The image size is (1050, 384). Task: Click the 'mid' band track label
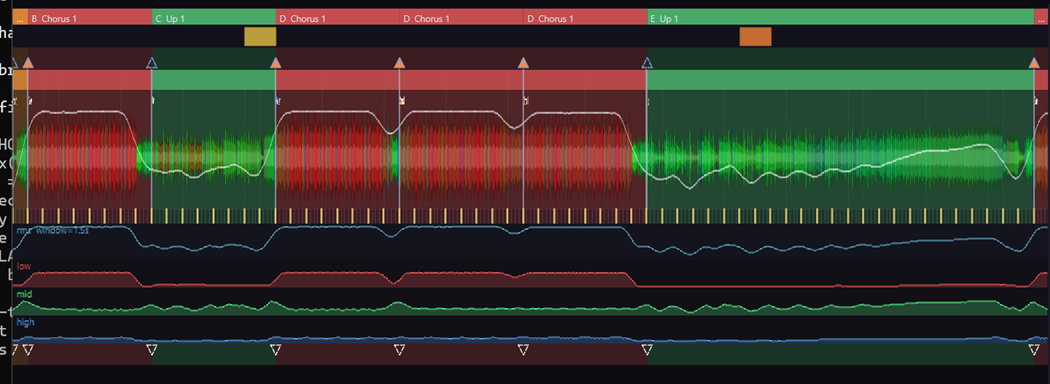[x=24, y=294]
